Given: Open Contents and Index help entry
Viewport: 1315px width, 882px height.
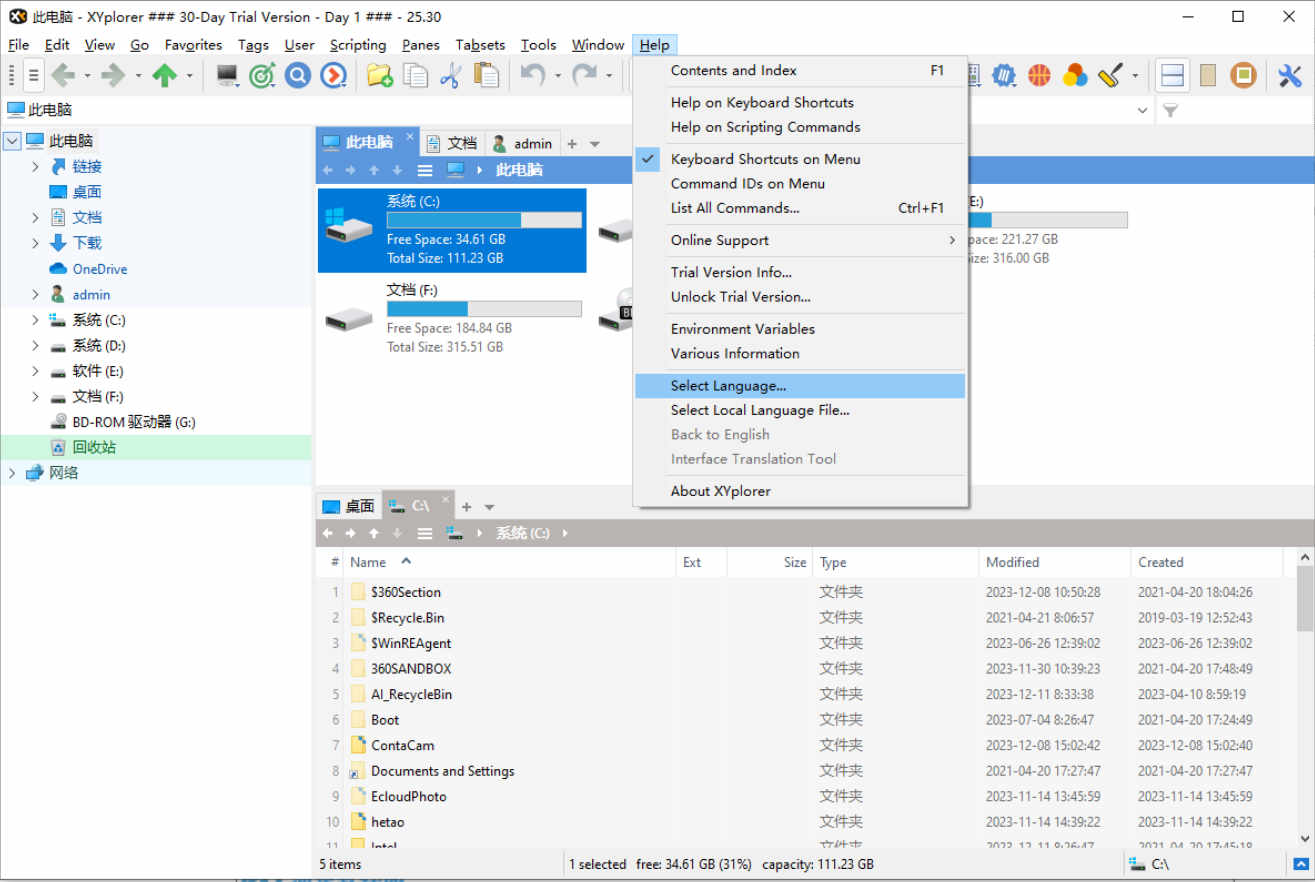Looking at the screenshot, I should pos(800,71).
